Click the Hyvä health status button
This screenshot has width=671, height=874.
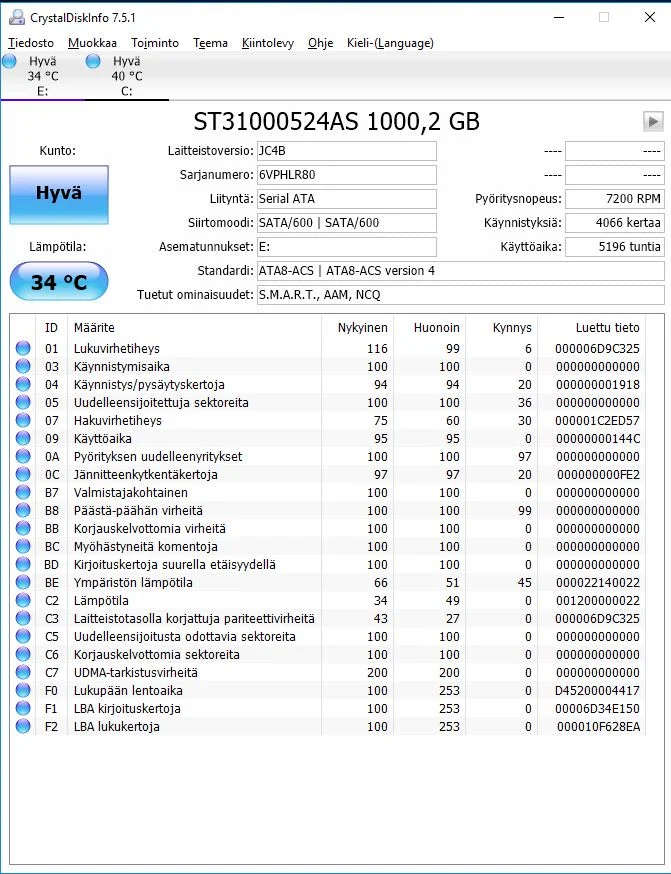[59, 194]
